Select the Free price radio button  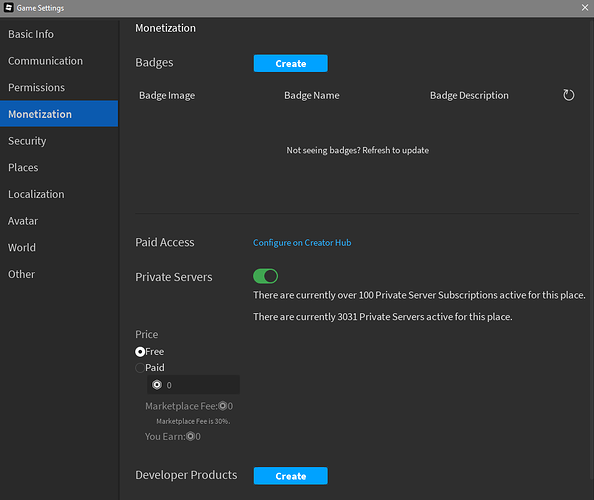click(x=140, y=352)
